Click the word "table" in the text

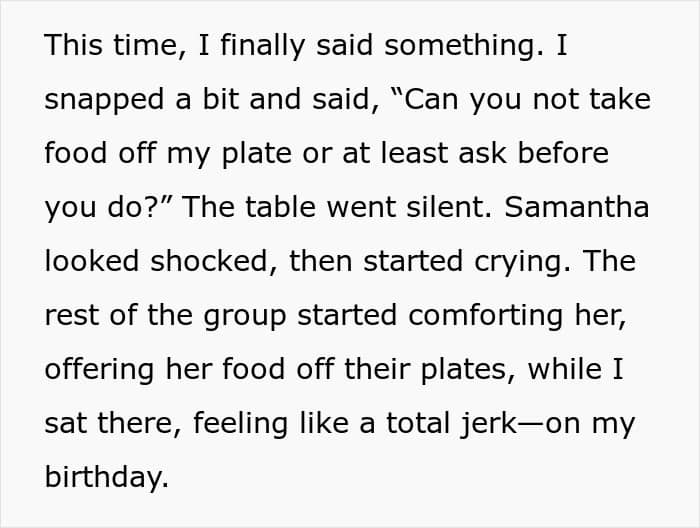pyautogui.click(x=280, y=207)
